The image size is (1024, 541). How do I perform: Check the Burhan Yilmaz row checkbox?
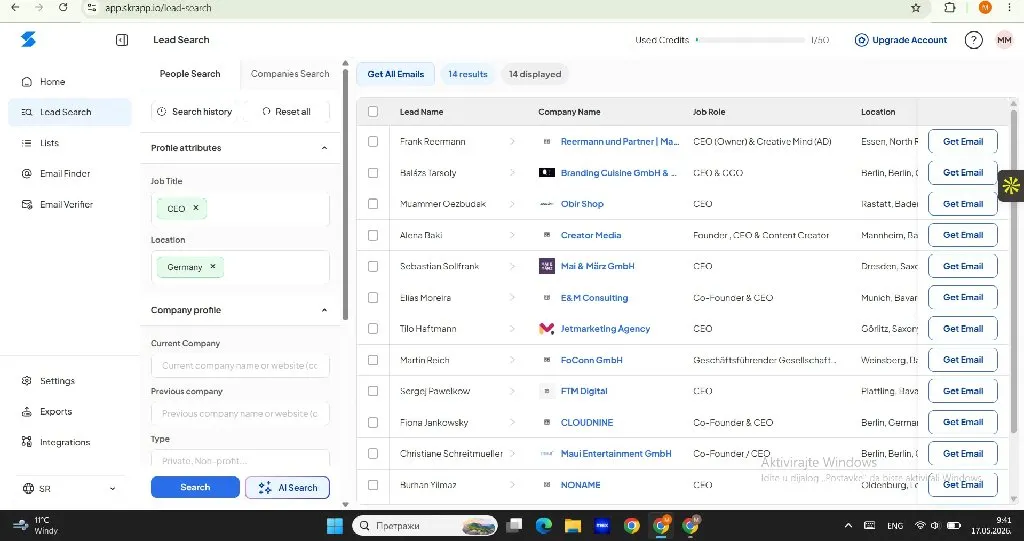point(373,485)
